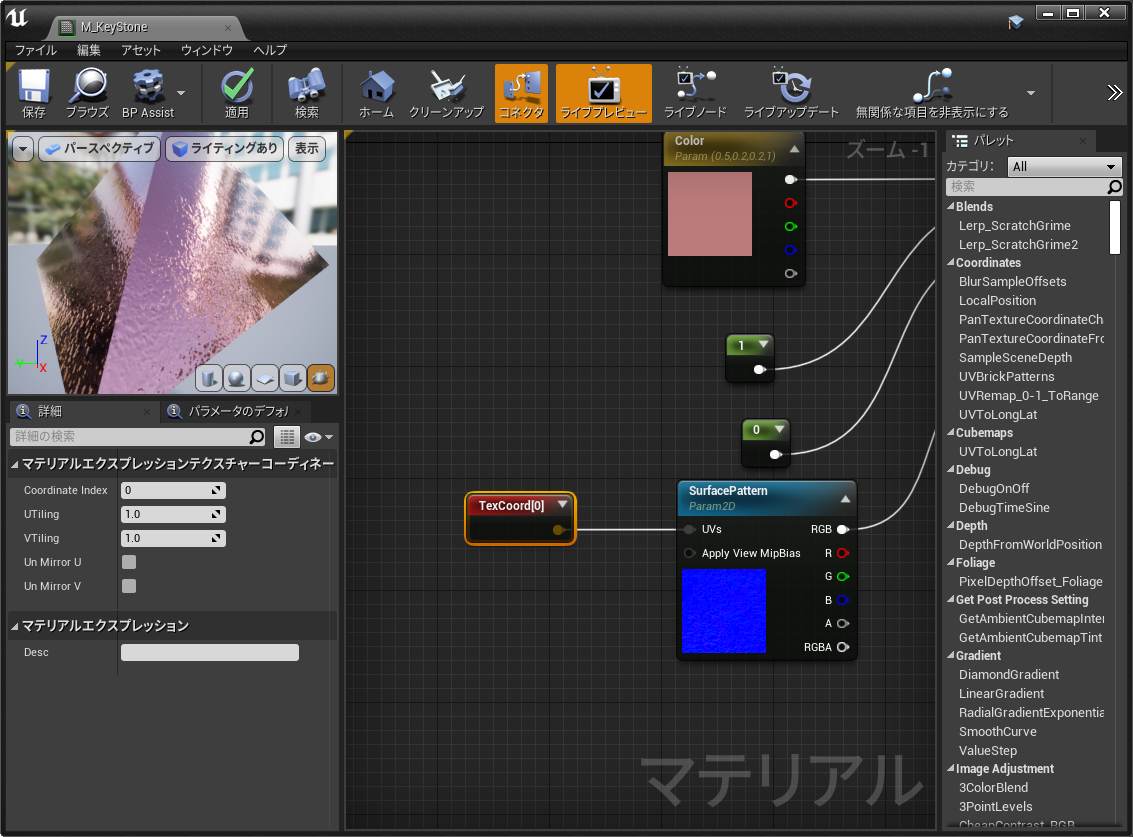
Task: Click Color node pink swatch
Action: (x=710, y=214)
